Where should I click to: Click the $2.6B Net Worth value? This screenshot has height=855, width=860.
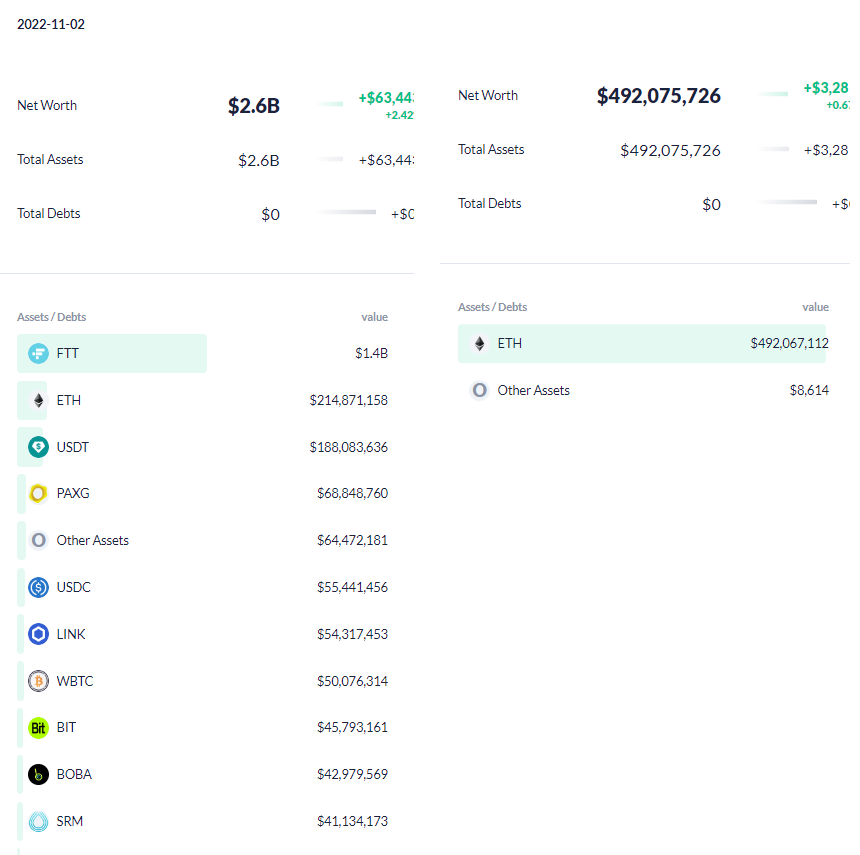click(x=253, y=105)
